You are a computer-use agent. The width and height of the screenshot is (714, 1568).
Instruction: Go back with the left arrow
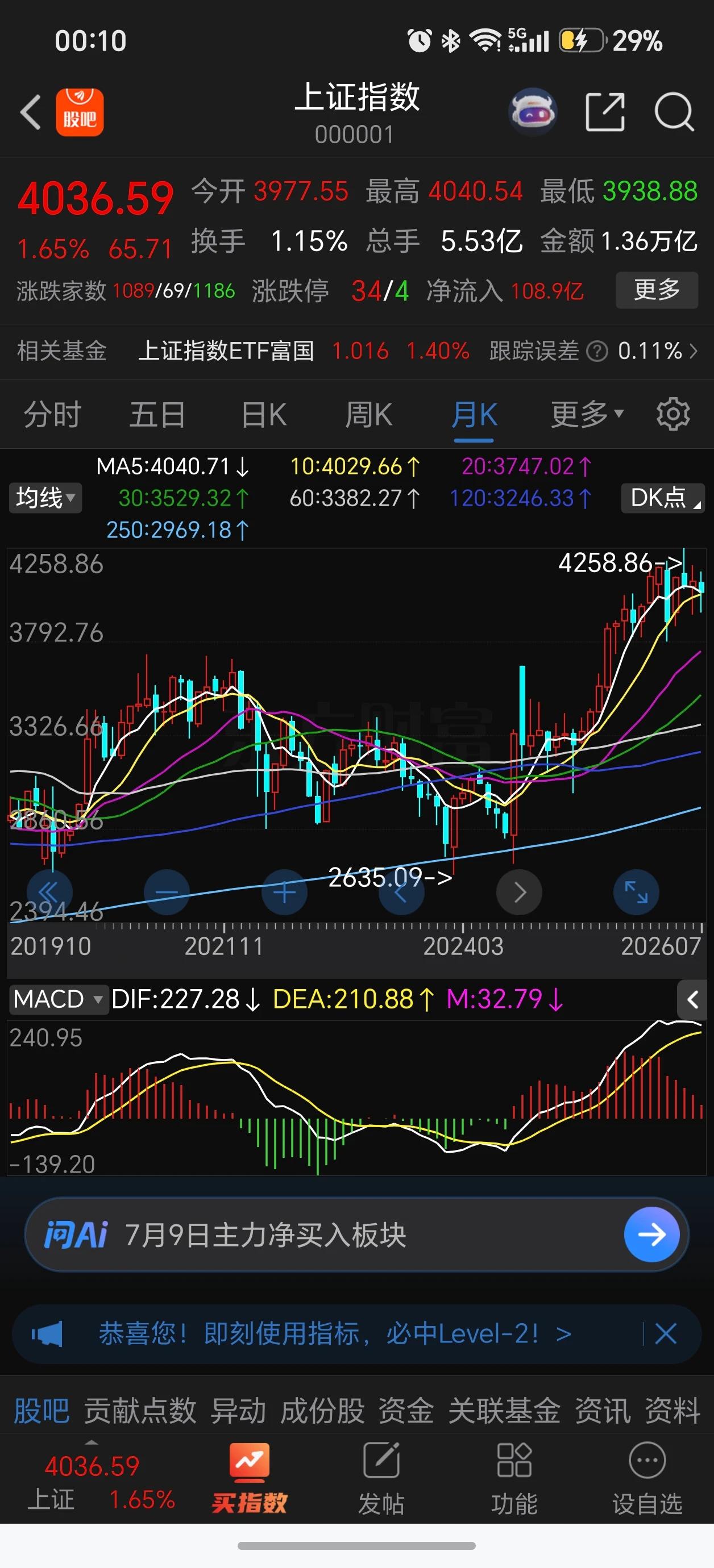pyautogui.click(x=31, y=112)
